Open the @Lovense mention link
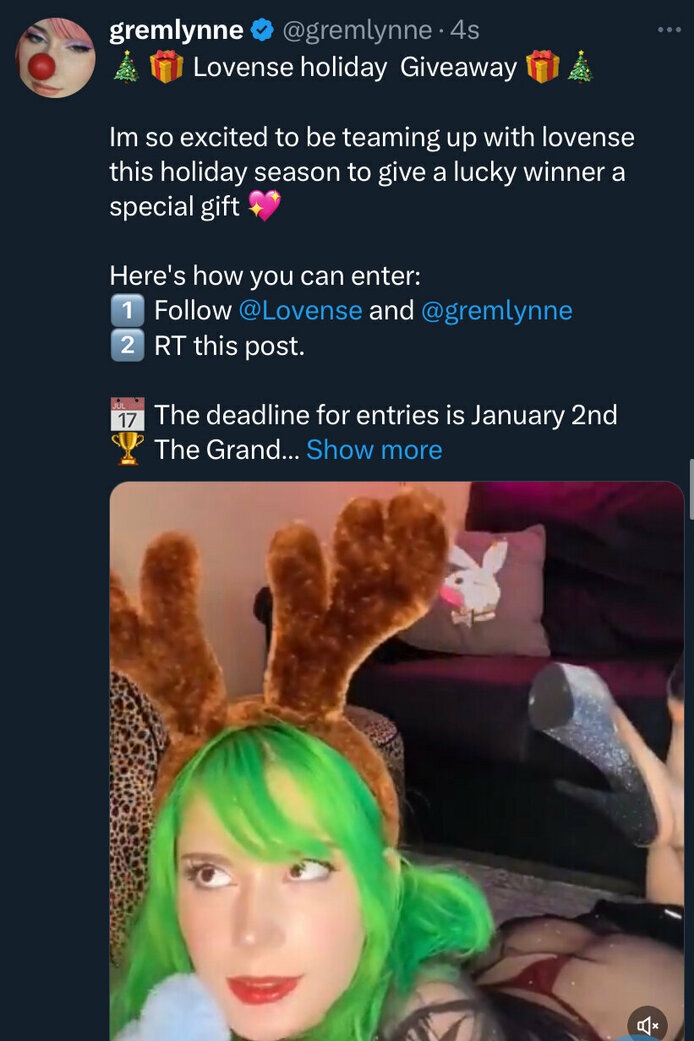 300,310
